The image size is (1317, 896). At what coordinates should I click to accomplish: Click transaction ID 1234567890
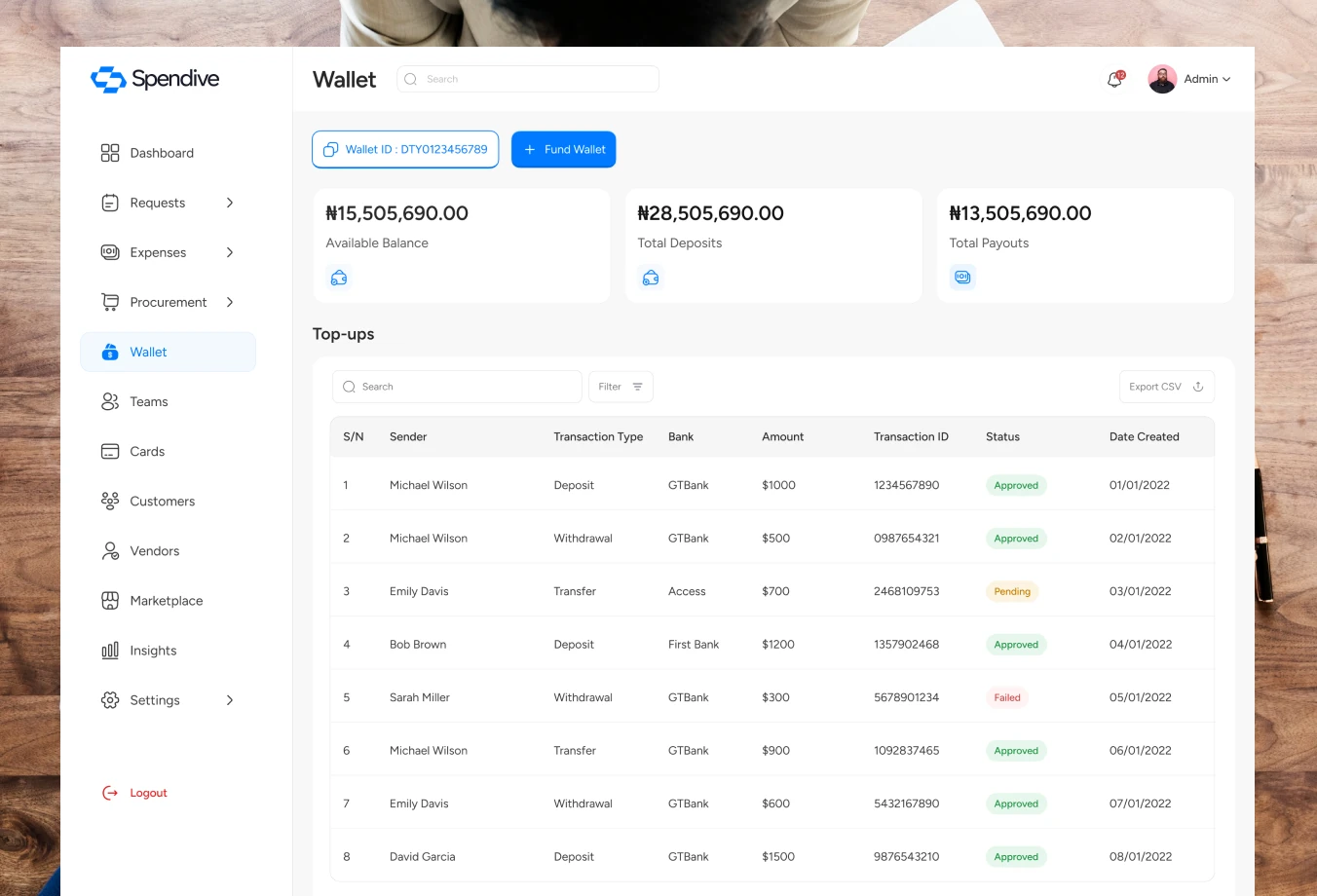[907, 485]
